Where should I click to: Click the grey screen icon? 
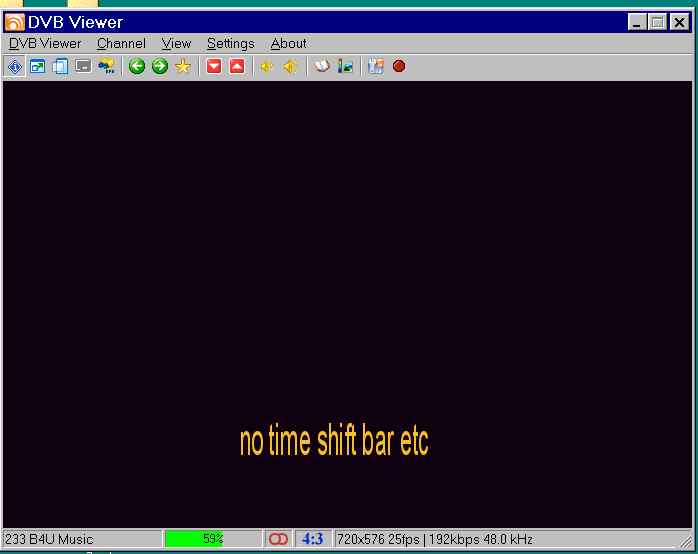pyautogui.click(x=83, y=67)
